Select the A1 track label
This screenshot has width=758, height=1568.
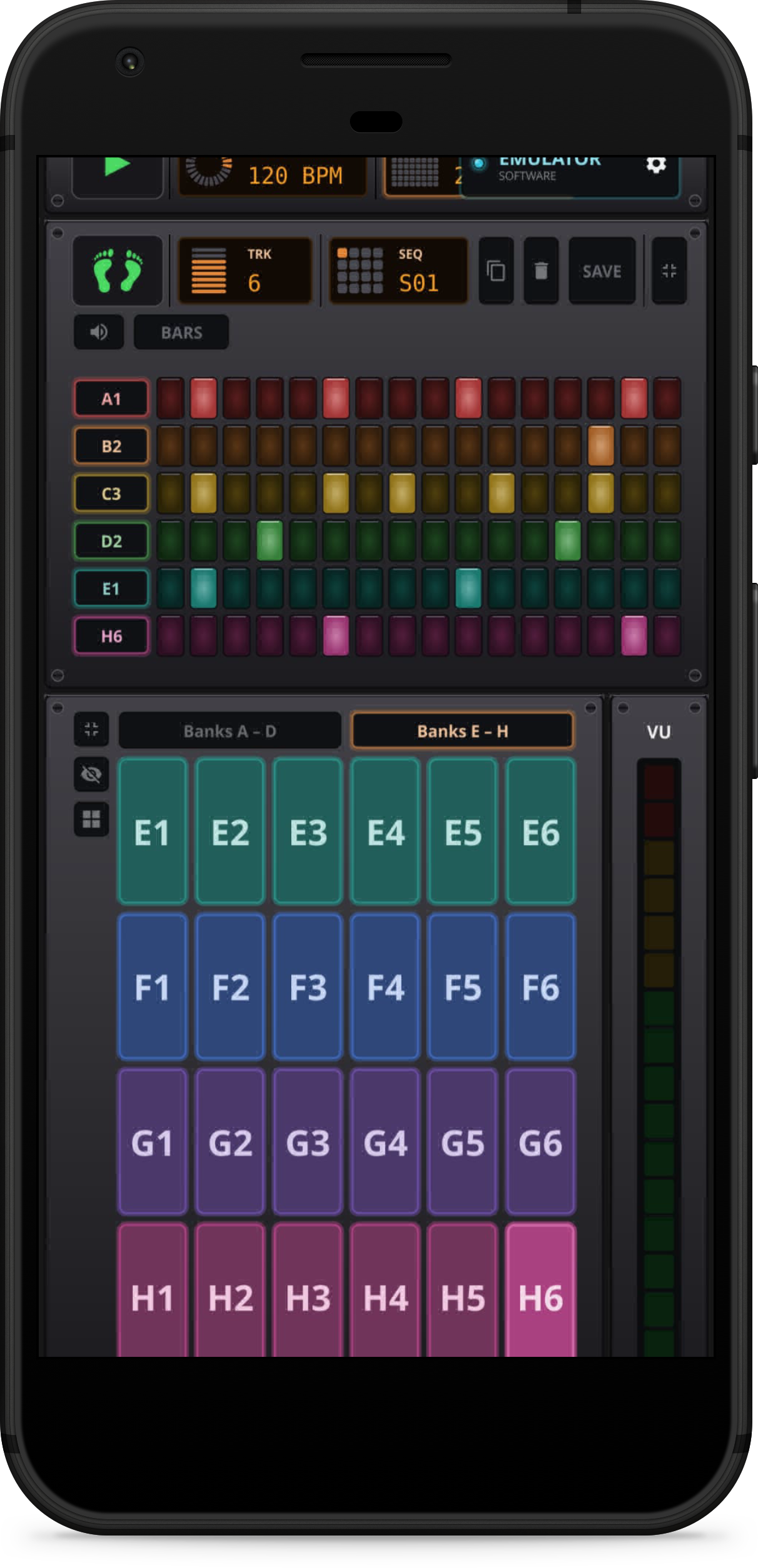(112, 399)
